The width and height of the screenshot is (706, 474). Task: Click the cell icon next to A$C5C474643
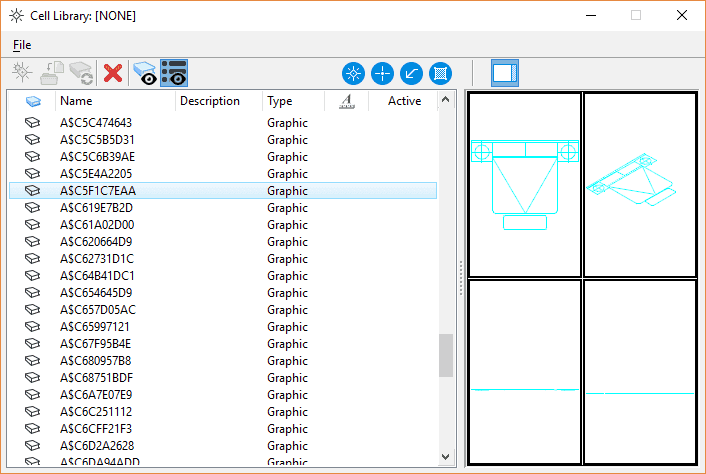[32, 123]
